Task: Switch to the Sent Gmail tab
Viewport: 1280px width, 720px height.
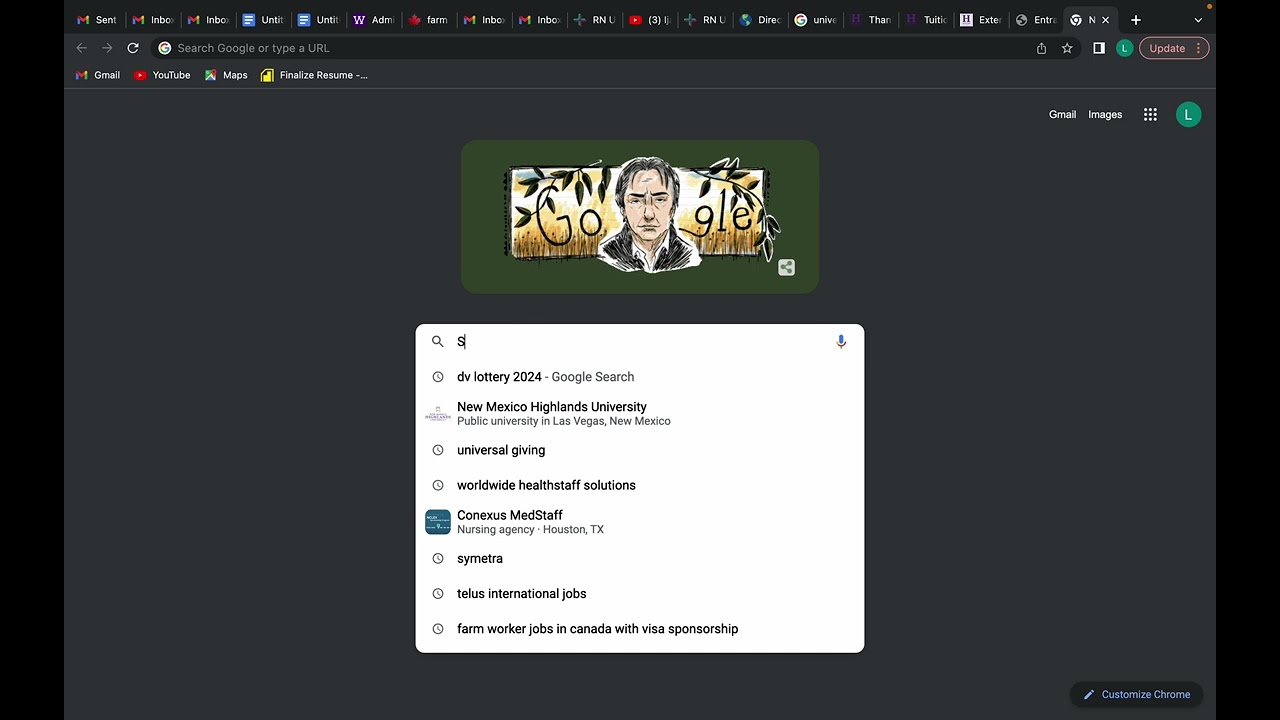Action: (x=97, y=20)
